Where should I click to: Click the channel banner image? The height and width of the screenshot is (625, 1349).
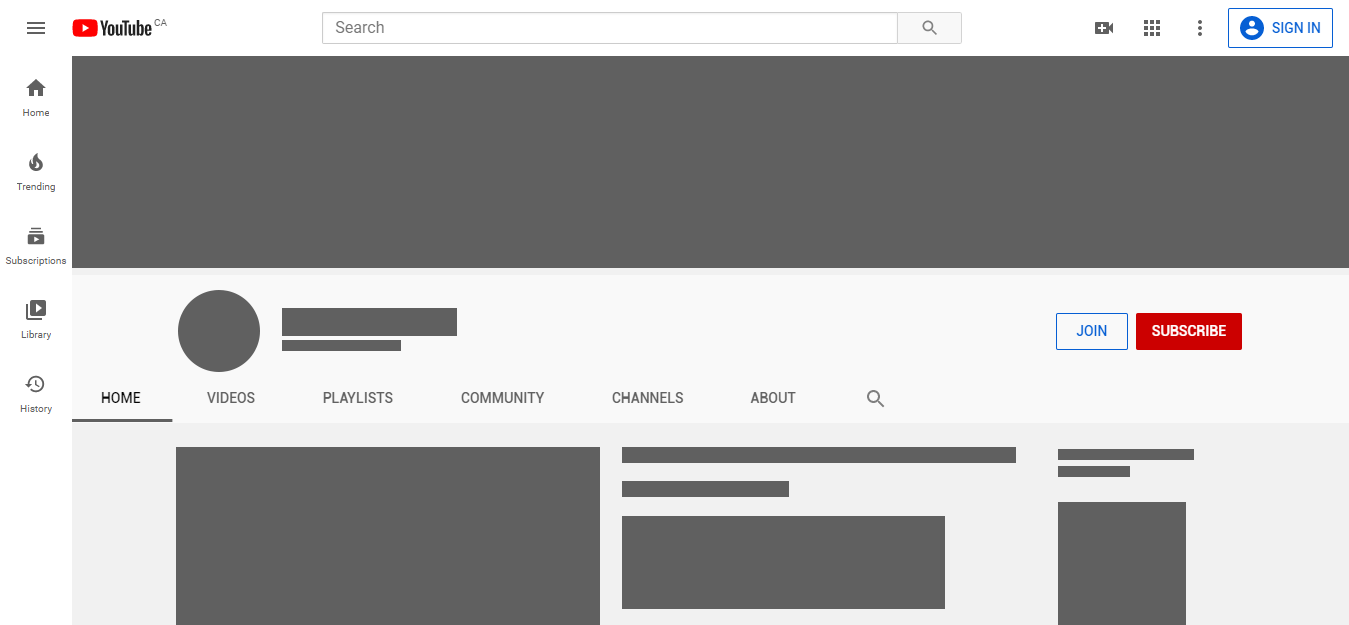[x=710, y=162]
